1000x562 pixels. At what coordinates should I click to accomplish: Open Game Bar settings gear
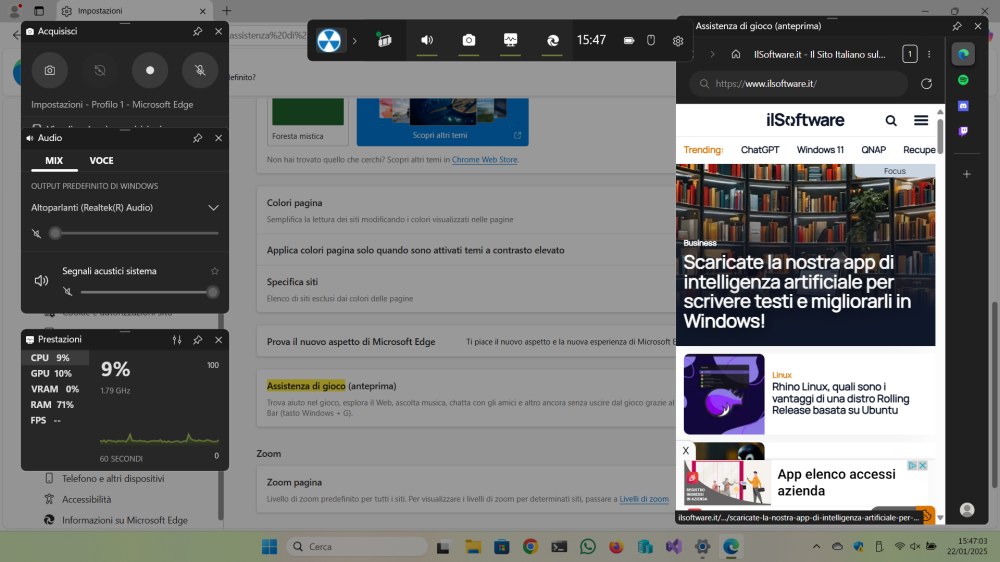(x=678, y=41)
